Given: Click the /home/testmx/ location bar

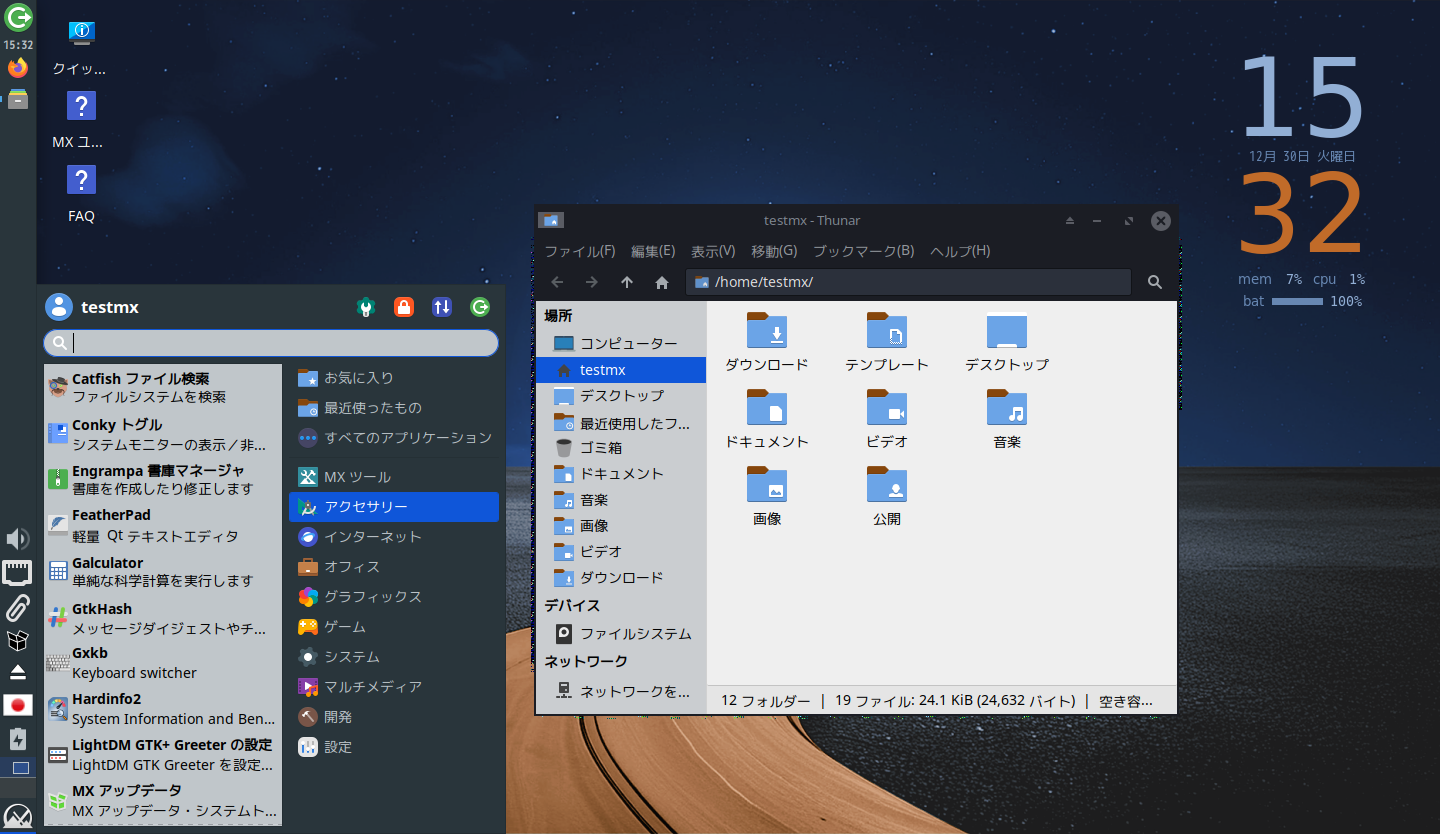Looking at the screenshot, I should [x=910, y=282].
